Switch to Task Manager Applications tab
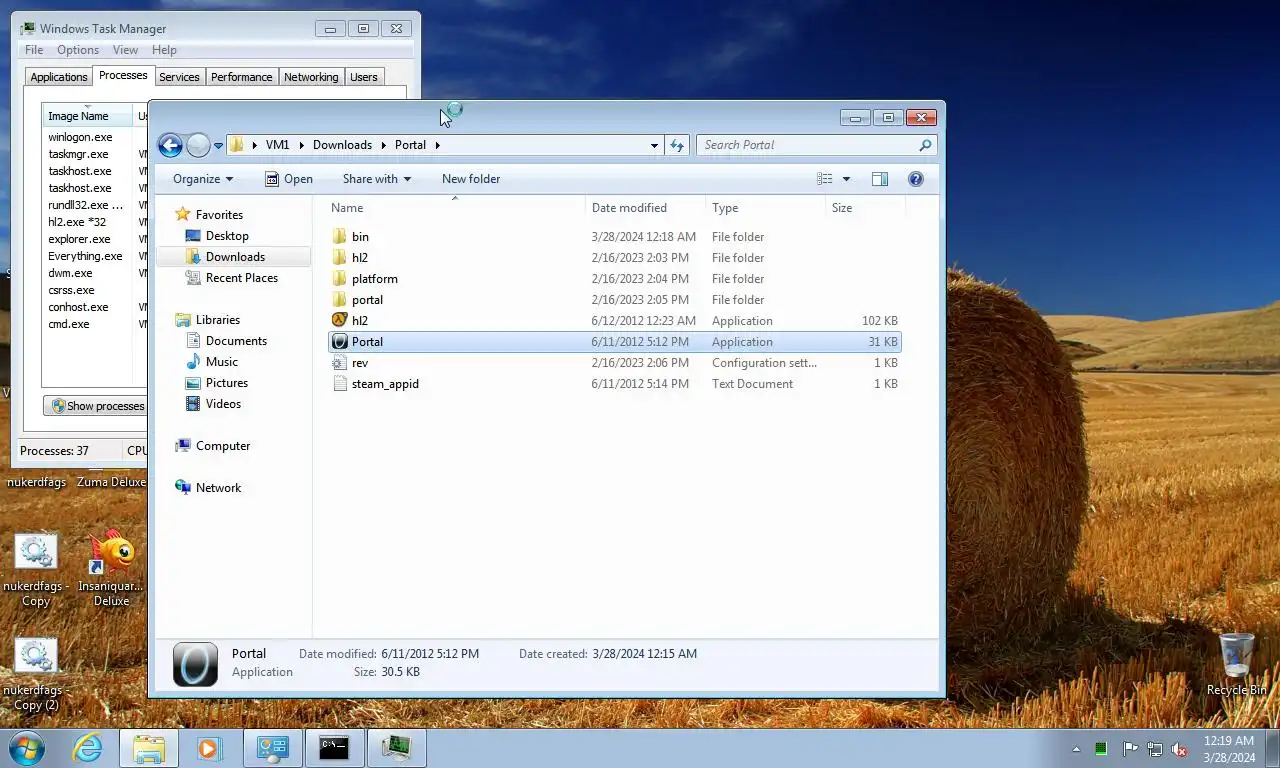Screen dimensions: 1280x768 59,77
